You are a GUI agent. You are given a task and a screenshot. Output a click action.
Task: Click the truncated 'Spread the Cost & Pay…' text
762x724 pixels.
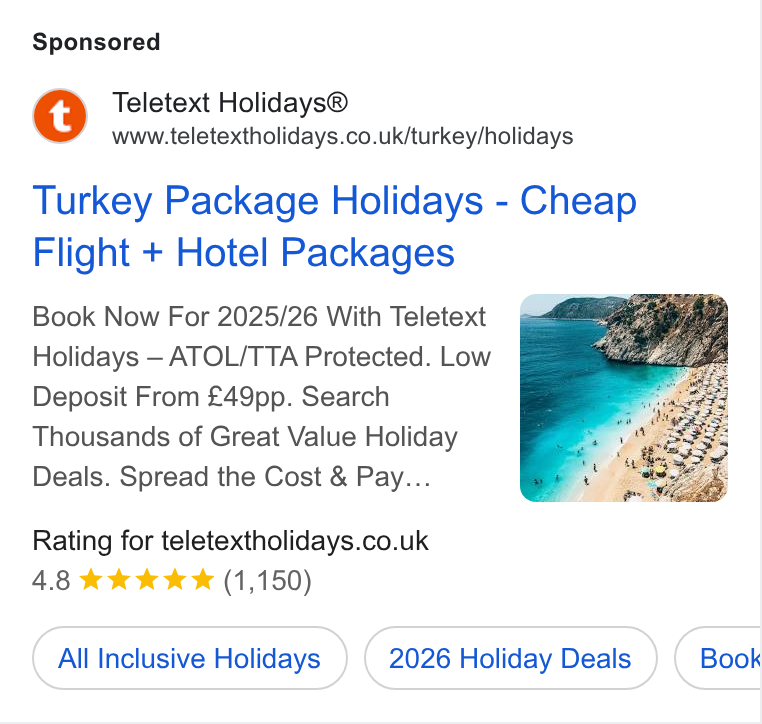(x=276, y=477)
